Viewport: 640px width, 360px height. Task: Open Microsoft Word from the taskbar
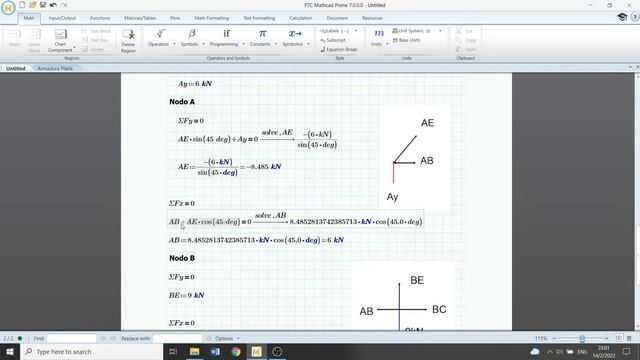pyautogui.click(x=215, y=351)
